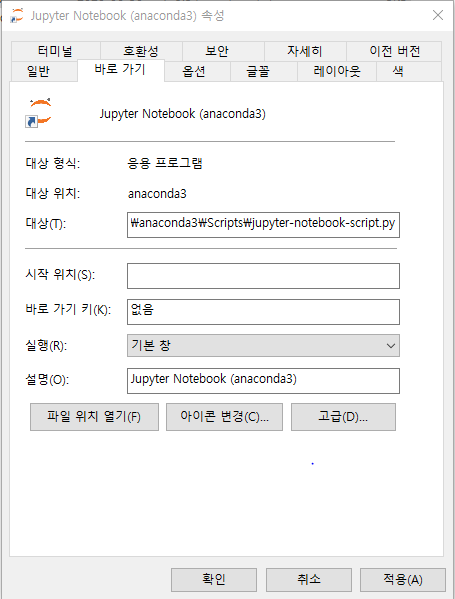
Task: Click the Jupyter icon in the title bar
Action: pyautogui.click(x=16, y=15)
